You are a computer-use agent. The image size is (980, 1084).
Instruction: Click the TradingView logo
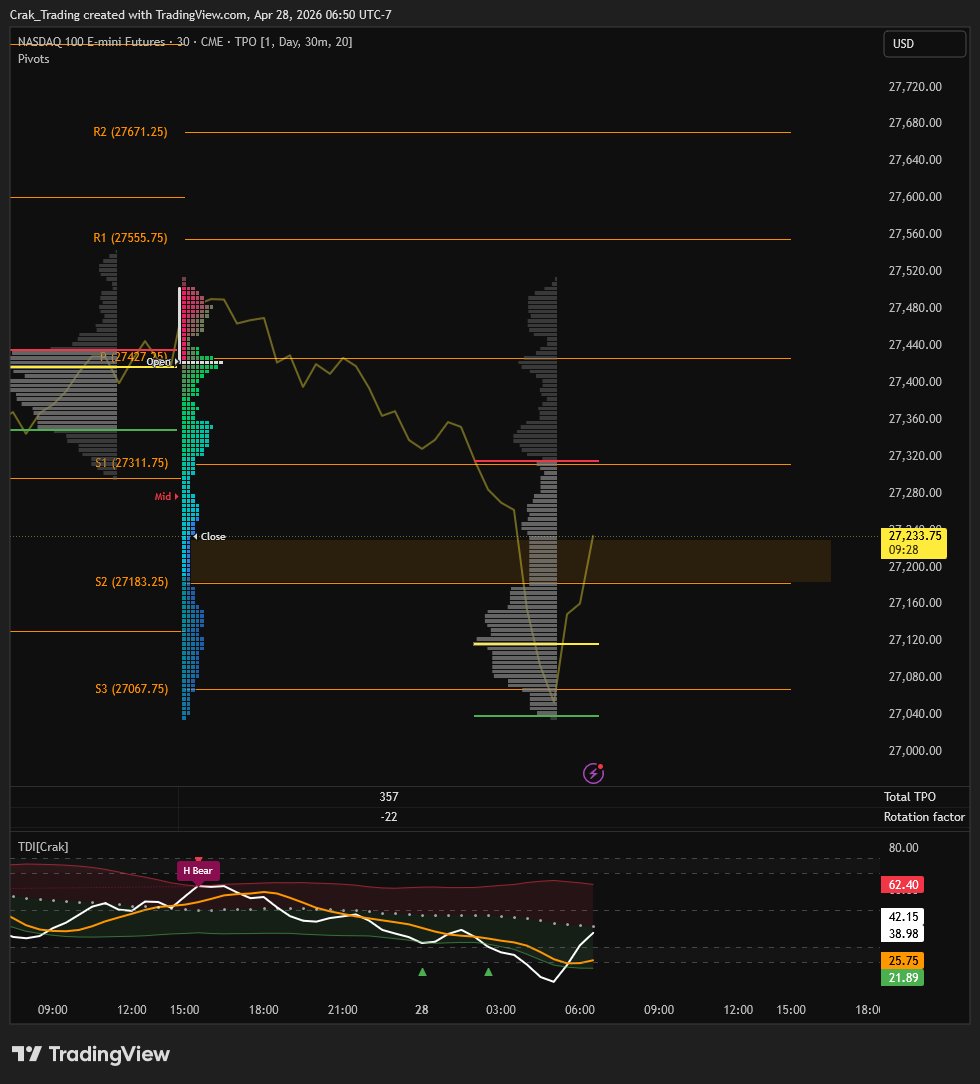pyautogui.click(x=91, y=1054)
